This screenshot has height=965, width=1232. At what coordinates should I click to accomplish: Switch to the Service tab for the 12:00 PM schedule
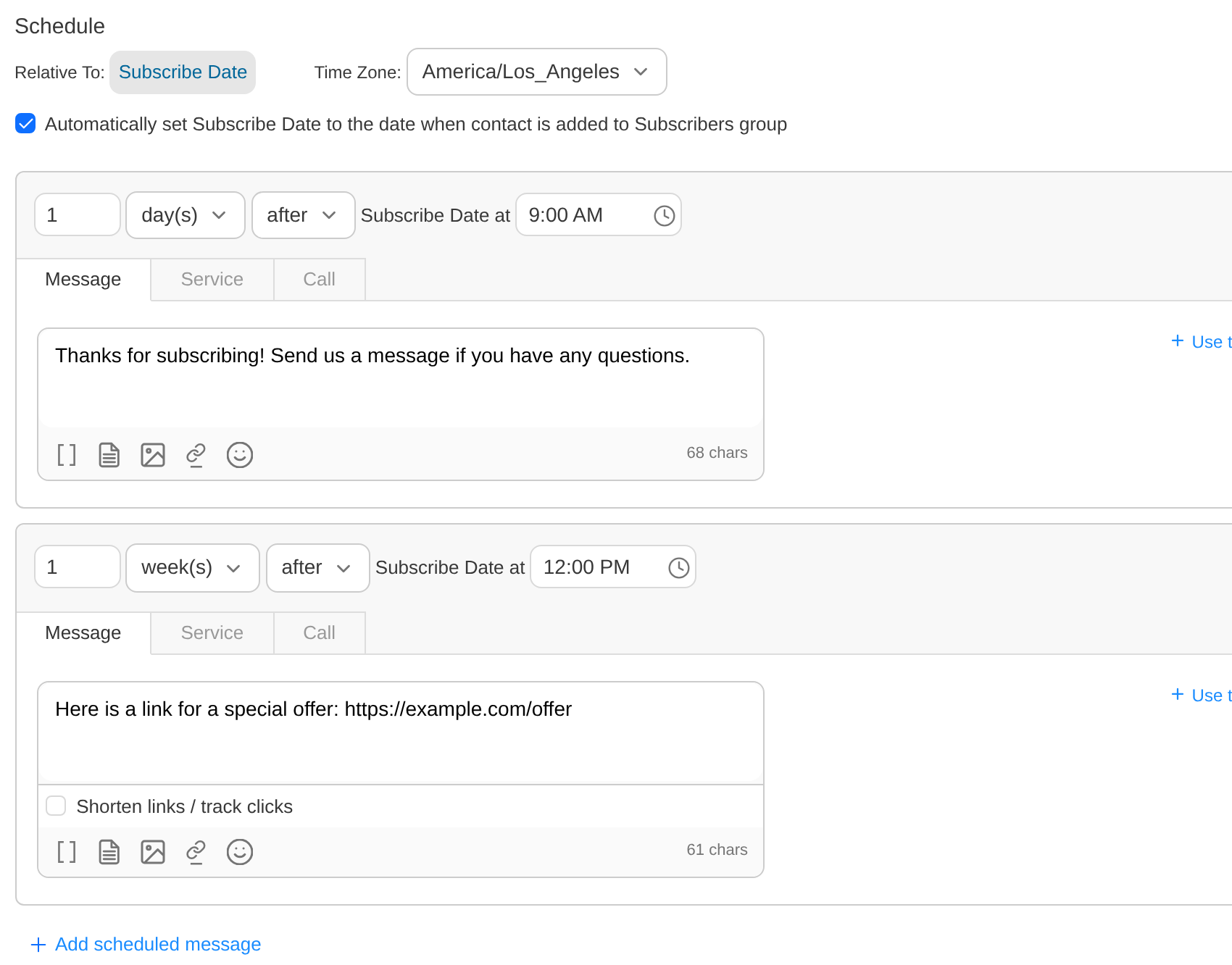pyautogui.click(x=212, y=633)
